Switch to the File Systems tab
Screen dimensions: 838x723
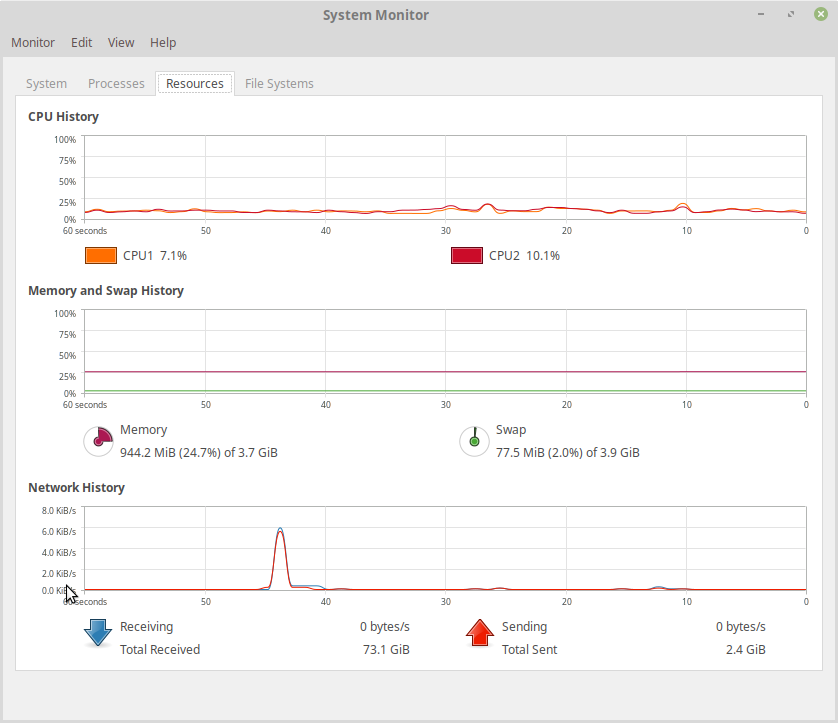(279, 83)
